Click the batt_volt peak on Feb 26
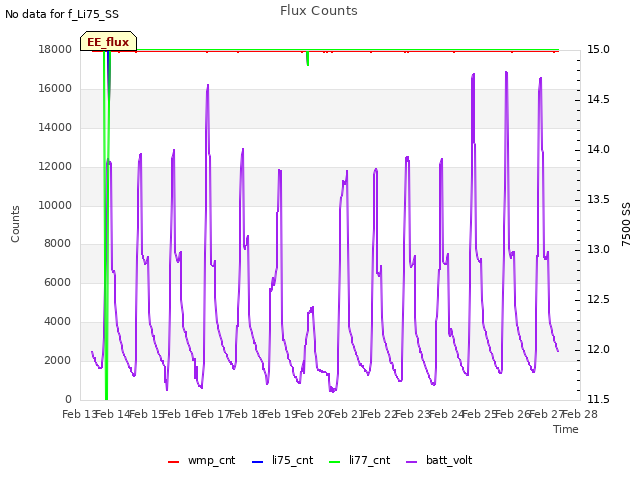 click(507, 72)
